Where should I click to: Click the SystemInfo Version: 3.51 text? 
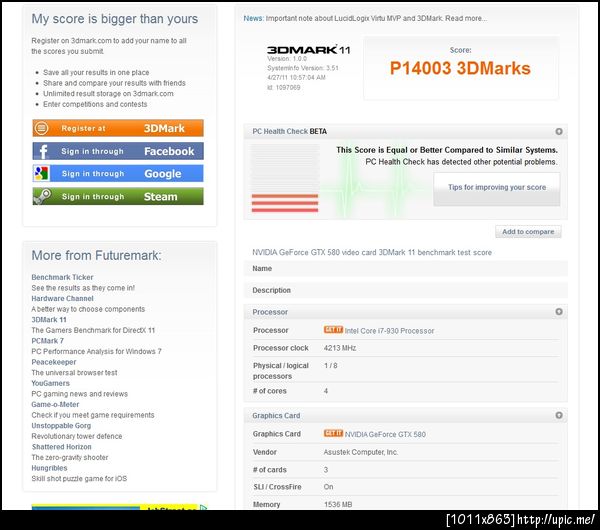point(303,68)
